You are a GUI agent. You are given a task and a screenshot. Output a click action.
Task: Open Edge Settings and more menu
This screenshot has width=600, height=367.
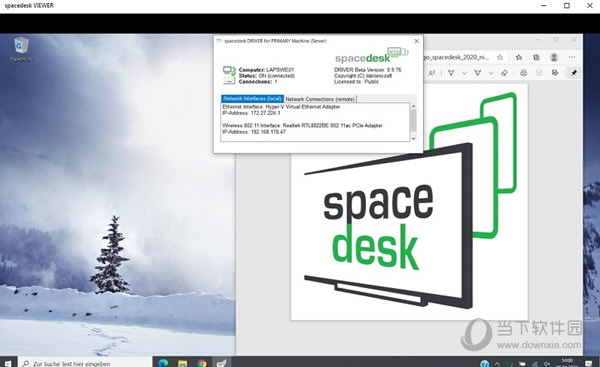(572, 57)
